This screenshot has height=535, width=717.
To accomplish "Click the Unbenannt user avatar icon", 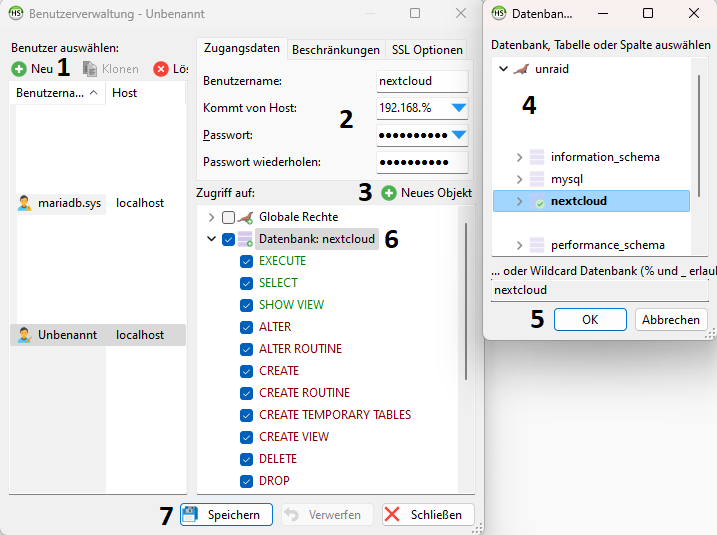I will (24, 335).
